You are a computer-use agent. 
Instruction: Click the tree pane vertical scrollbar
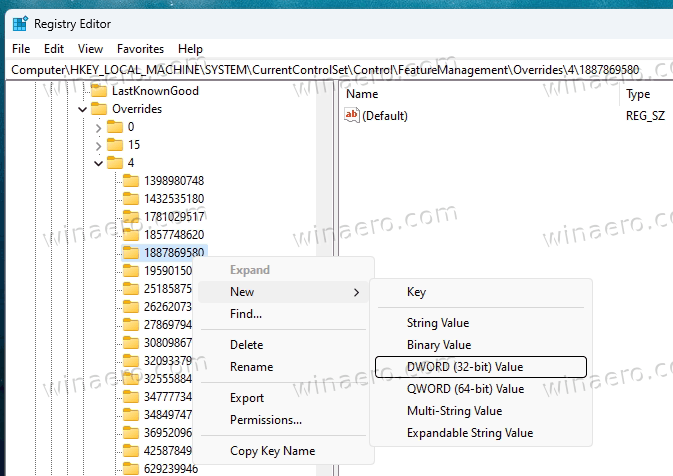tap(324, 167)
